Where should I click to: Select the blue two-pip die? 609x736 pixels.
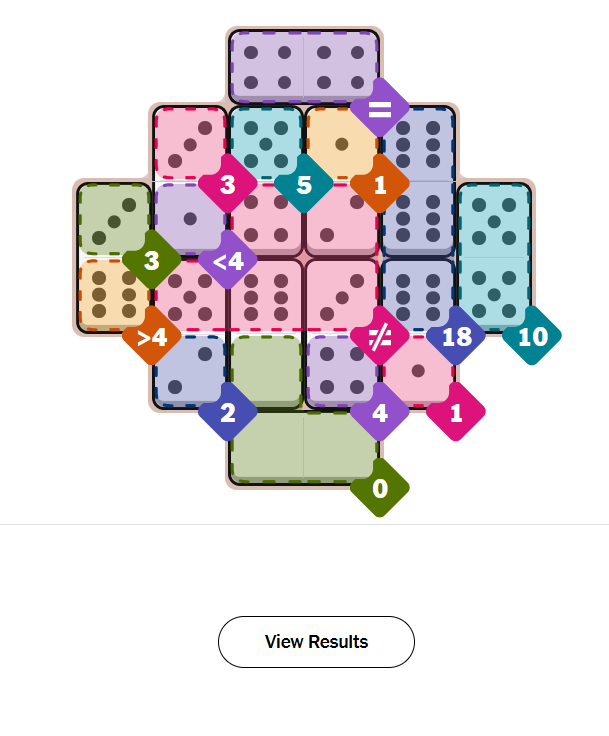pos(188,370)
